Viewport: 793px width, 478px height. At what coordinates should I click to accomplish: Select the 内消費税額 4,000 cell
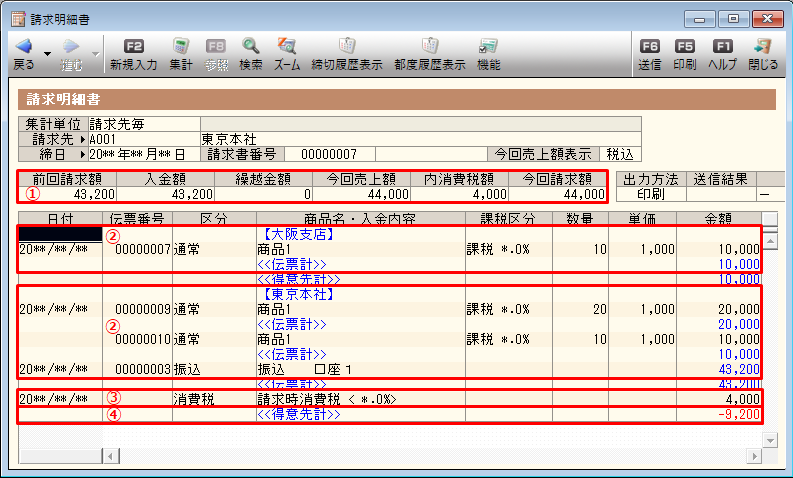[460, 194]
